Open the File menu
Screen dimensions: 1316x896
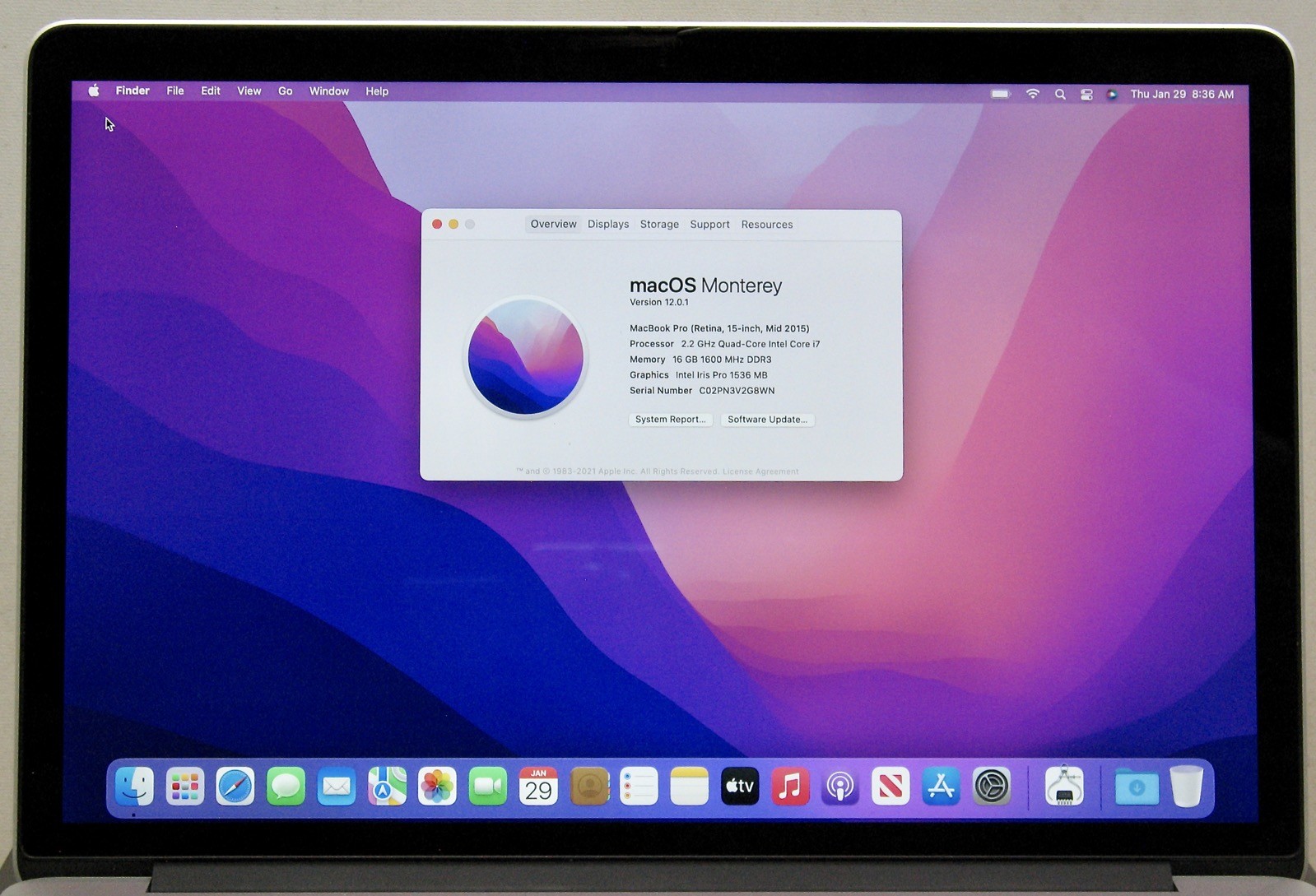tap(175, 91)
